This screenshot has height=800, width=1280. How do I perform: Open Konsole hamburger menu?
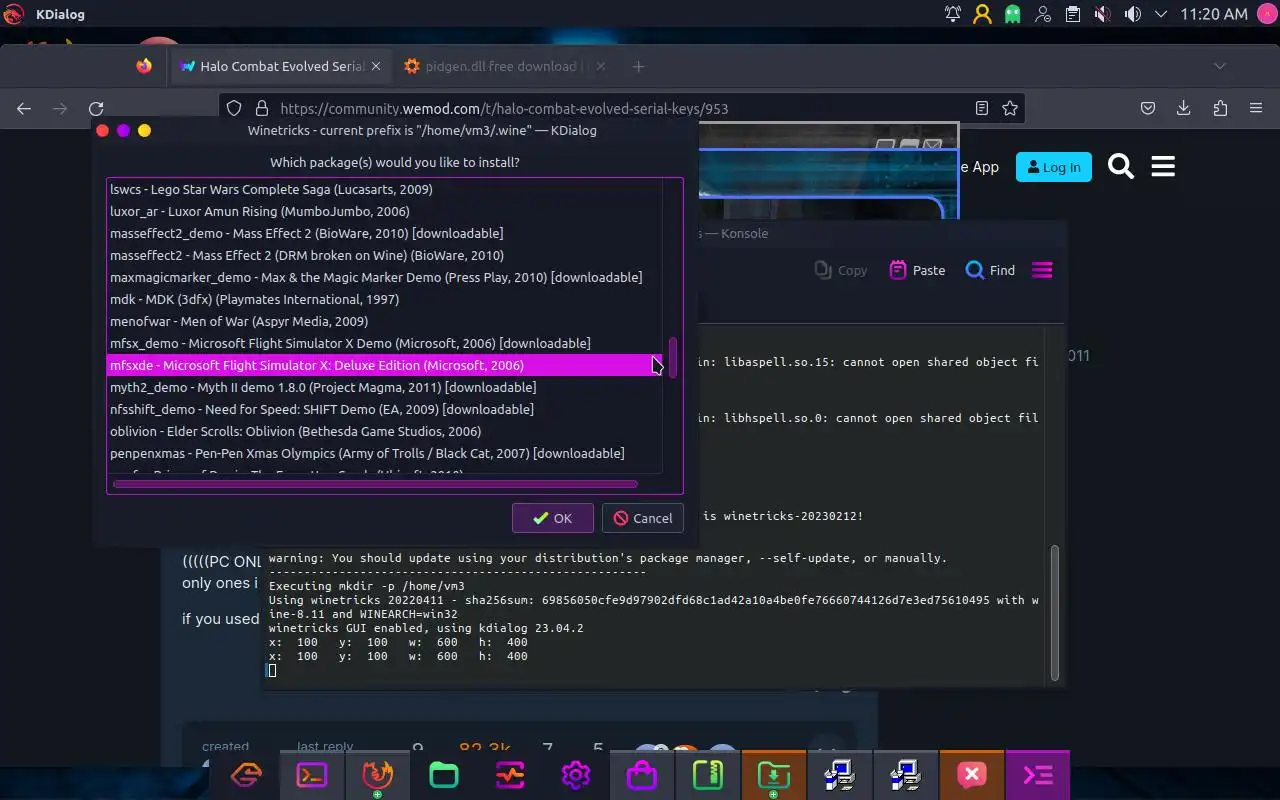pyautogui.click(x=1042, y=270)
